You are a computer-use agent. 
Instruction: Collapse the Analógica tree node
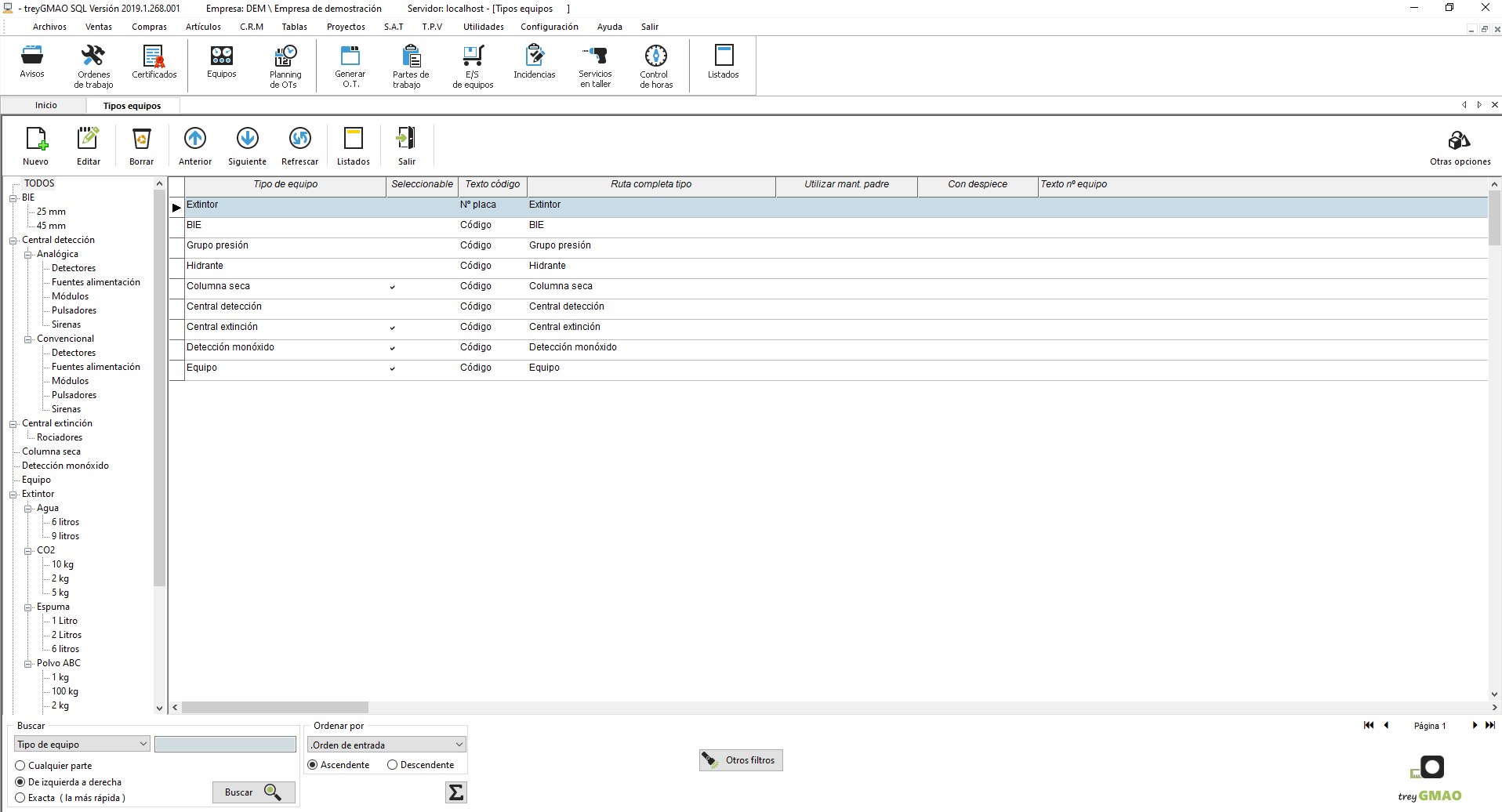pyautogui.click(x=28, y=255)
